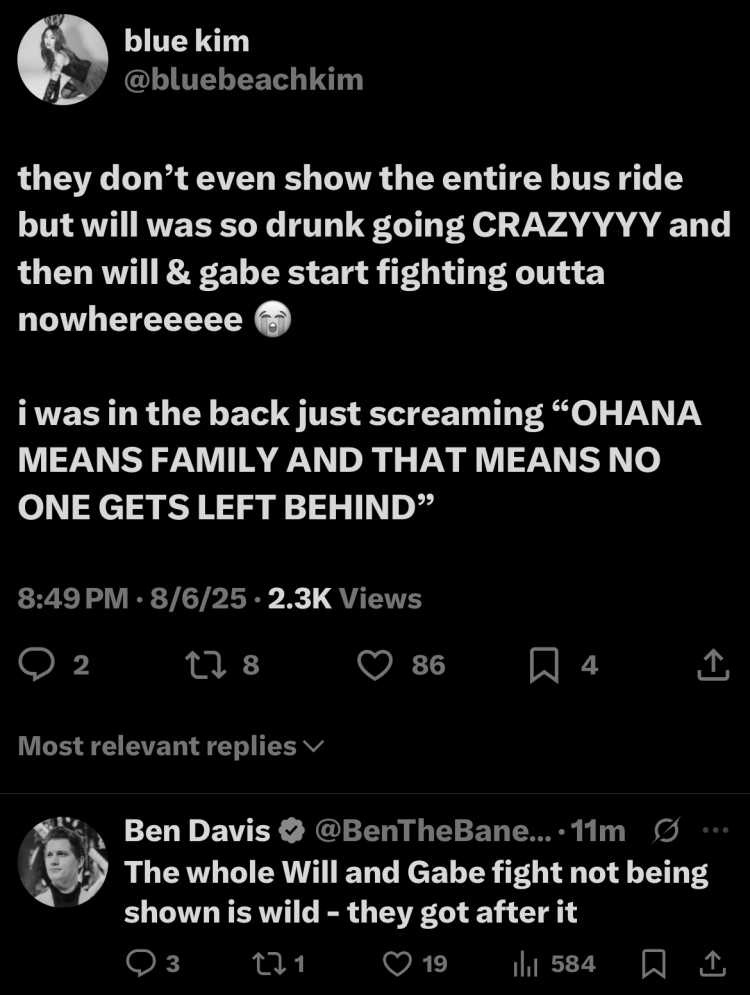View analytics showing 584 views on the reply

click(x=554, y=965)
